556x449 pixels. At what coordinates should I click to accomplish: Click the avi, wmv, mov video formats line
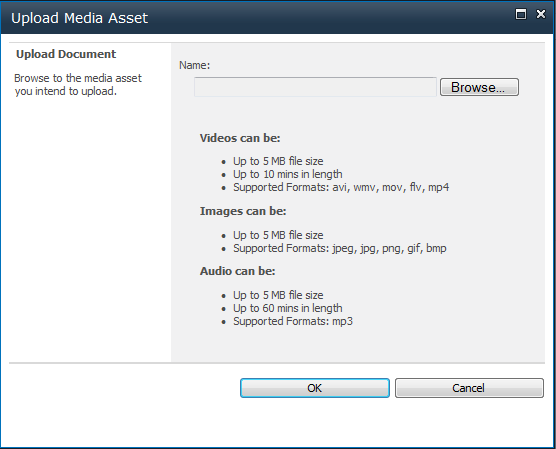coord(341,187)
